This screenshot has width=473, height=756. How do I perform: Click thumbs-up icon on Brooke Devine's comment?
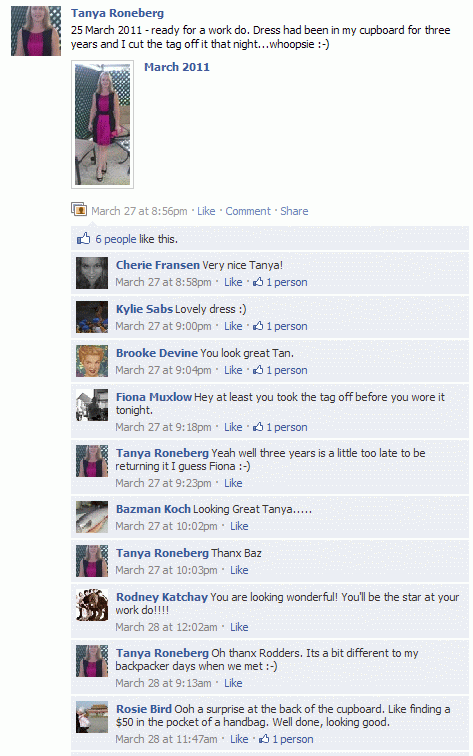click(258, 369)
